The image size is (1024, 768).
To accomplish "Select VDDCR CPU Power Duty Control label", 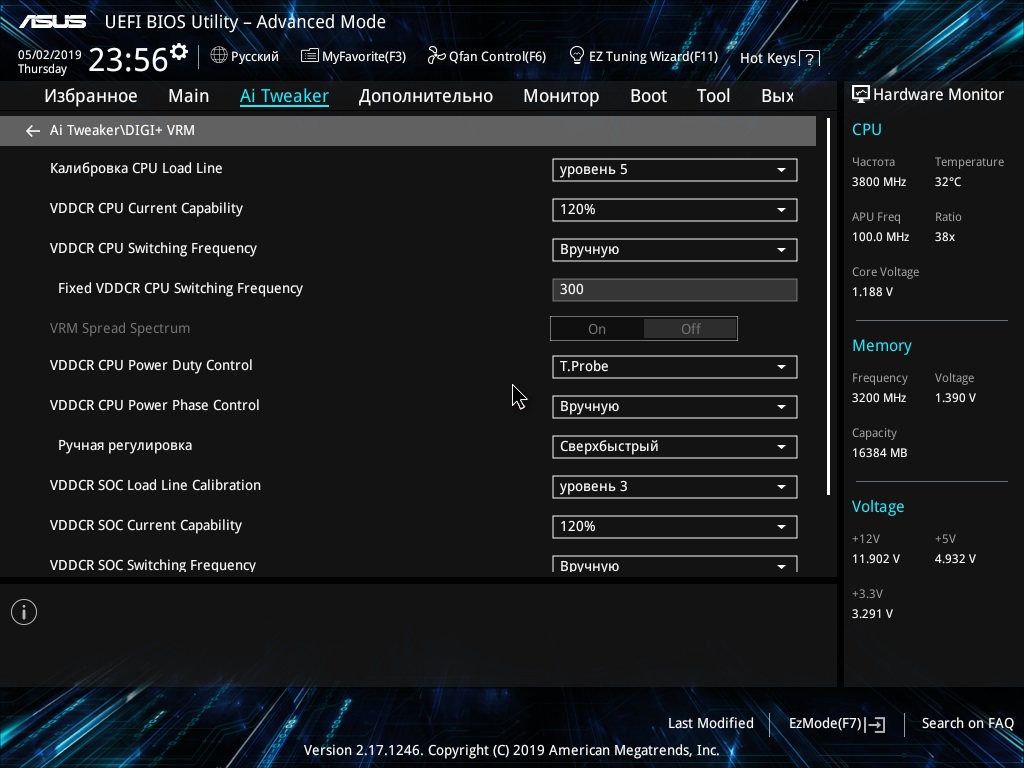I will pyautogui.click(x=151, y=365).
